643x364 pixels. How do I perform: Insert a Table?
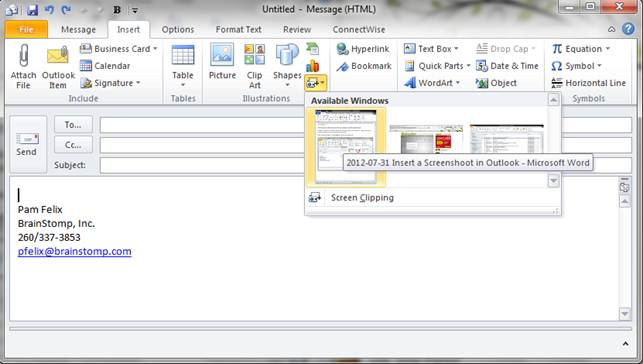coord(183,66)
